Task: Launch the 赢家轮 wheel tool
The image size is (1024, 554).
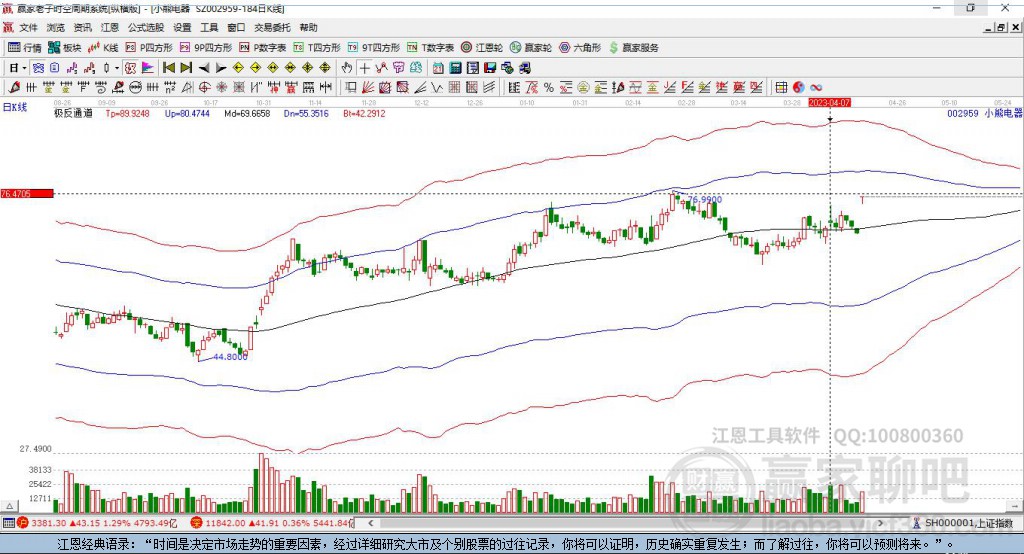Action: click(x=531, y=48)
